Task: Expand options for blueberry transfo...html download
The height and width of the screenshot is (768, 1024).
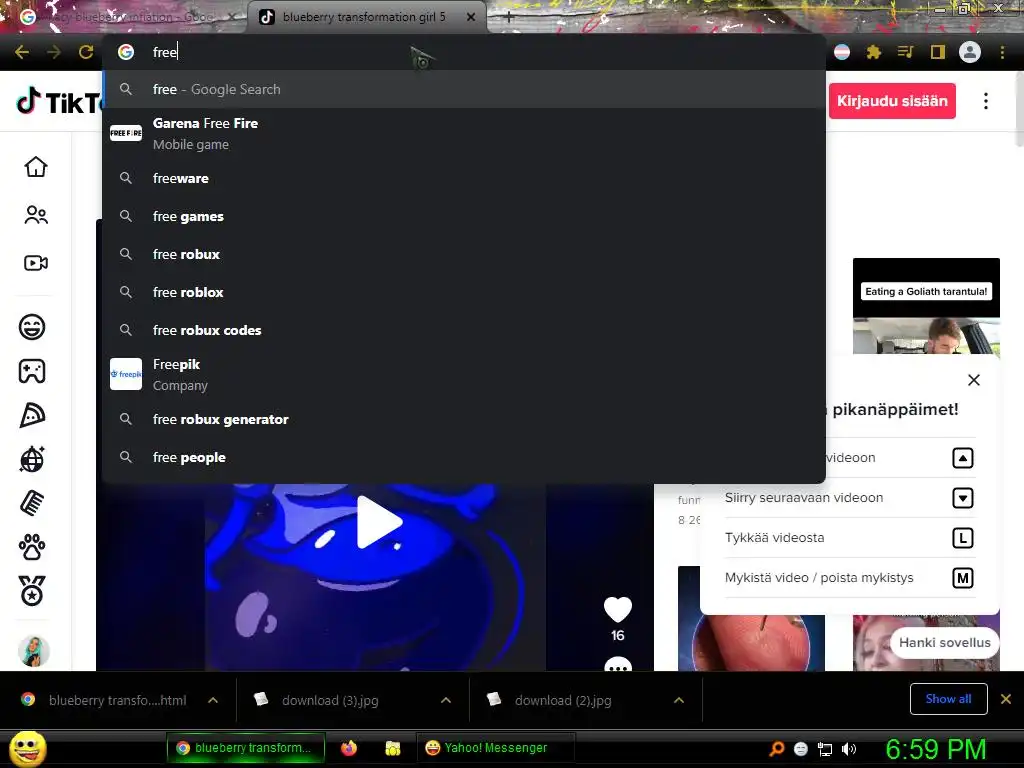Action: point(213,700)
